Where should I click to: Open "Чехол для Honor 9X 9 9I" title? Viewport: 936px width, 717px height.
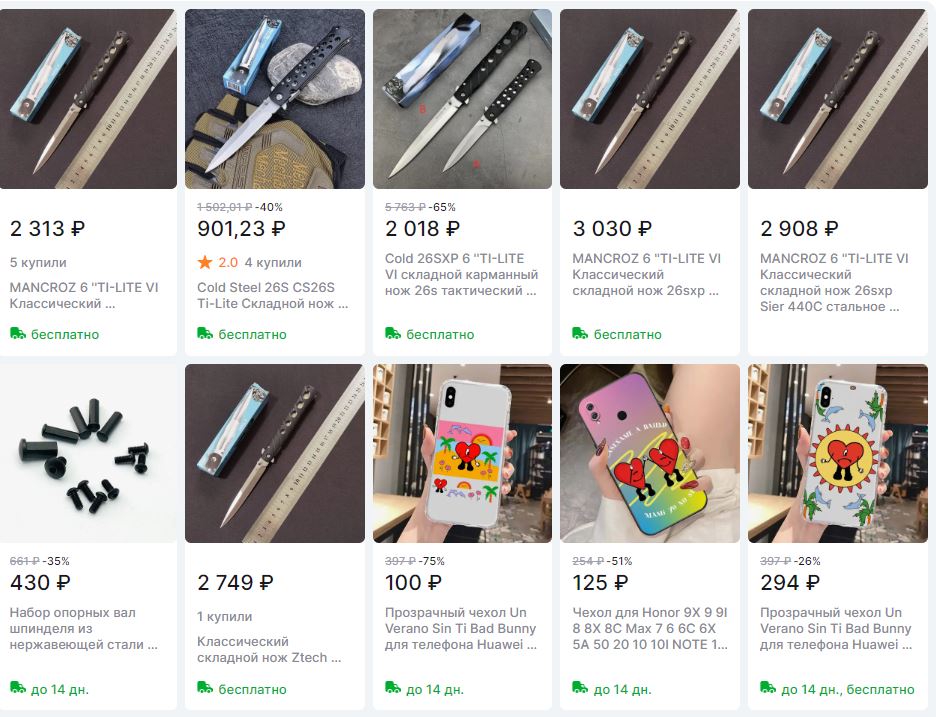[x=650, y=629]
